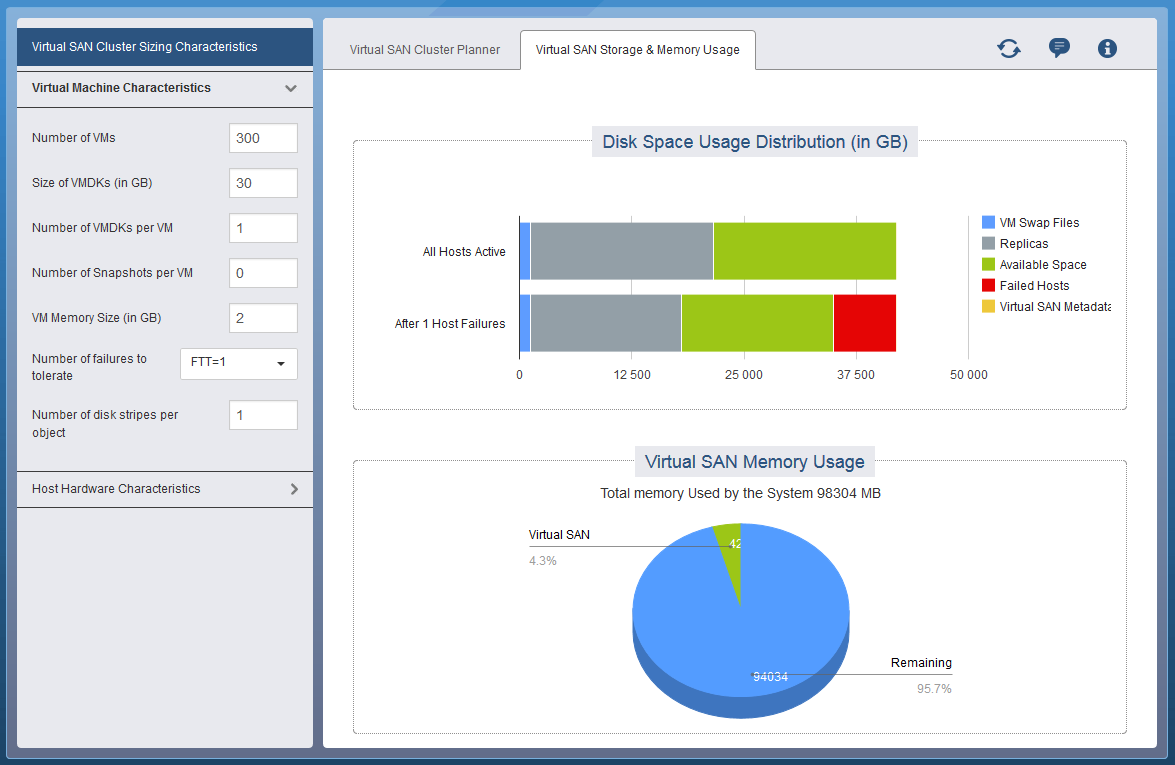
Task: Open the feedback comment bubble icon
Action: point(1059,48)
